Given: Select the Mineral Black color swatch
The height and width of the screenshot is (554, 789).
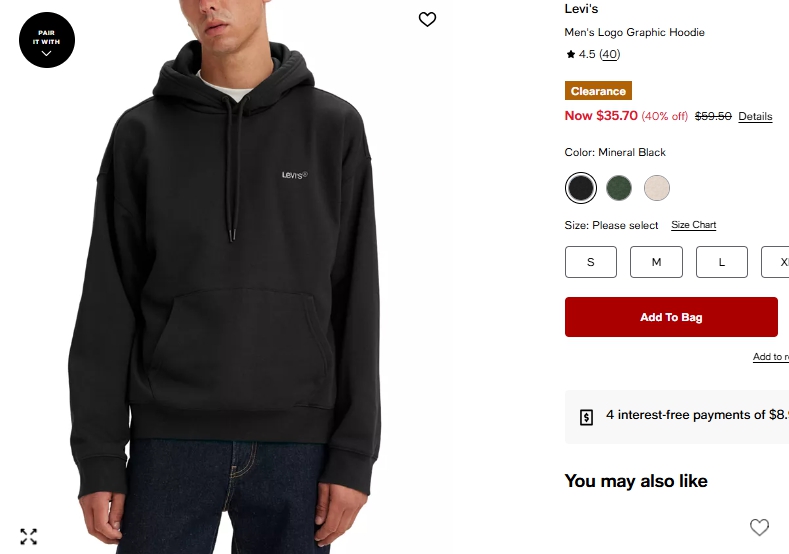Looking at the screenshot, I should click(581, 188).
